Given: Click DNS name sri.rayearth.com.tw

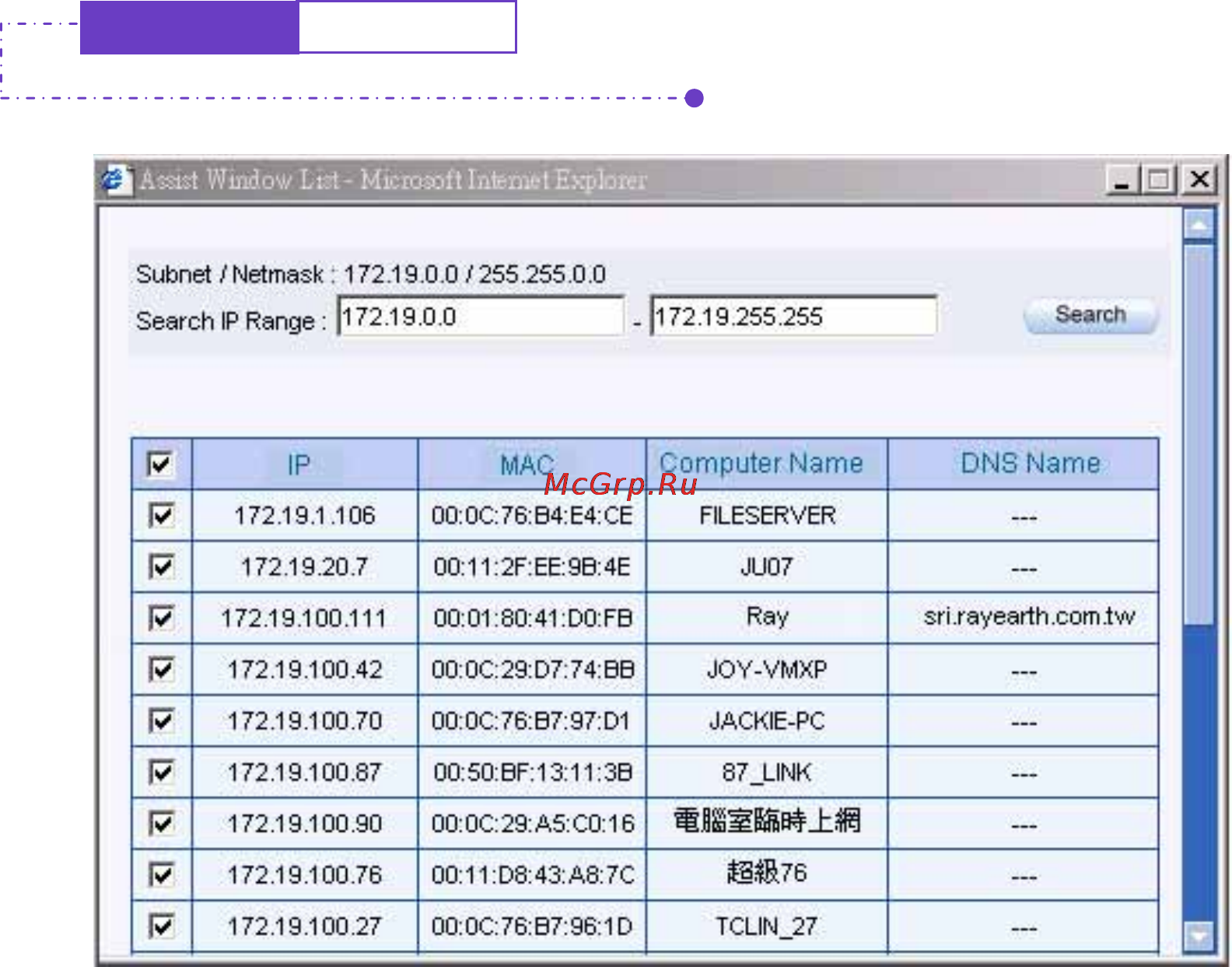Looking at the screenshot, I should [1030, 617].
